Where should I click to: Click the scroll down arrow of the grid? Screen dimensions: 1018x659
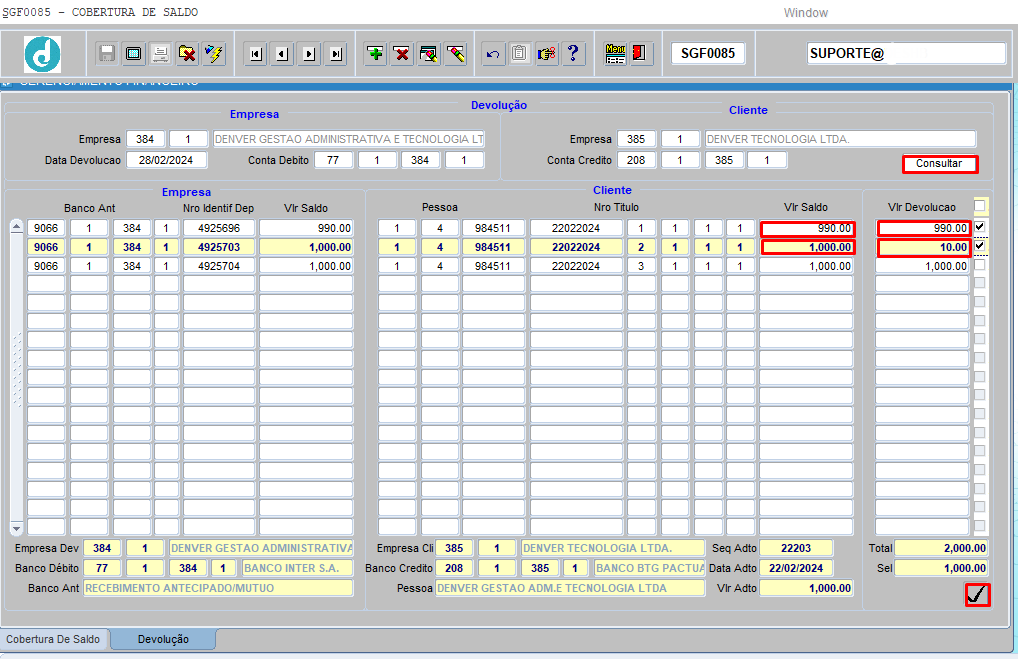[16, 528]
